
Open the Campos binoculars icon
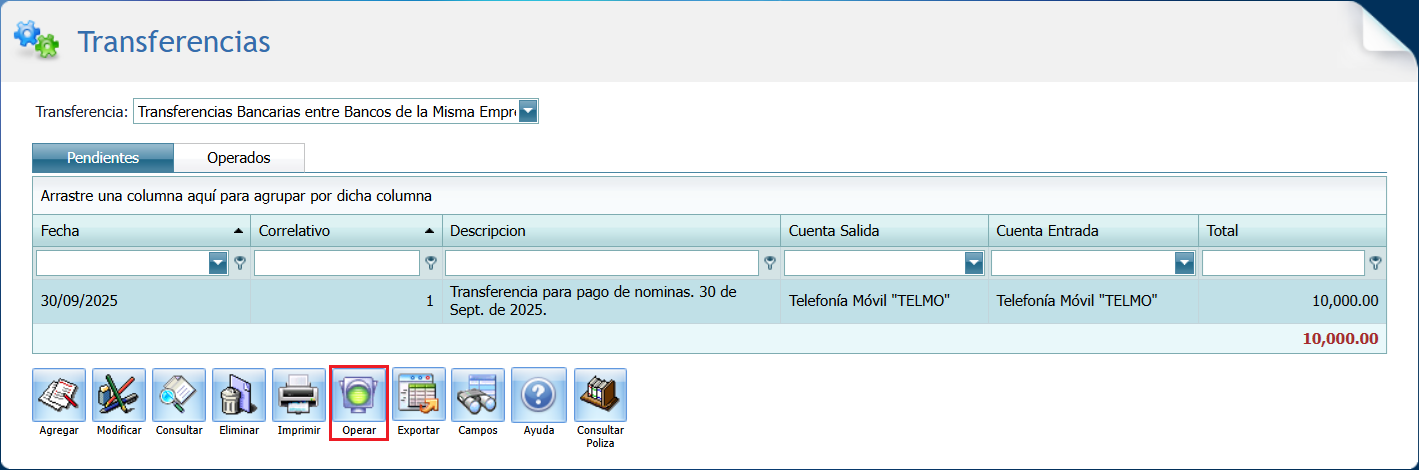coord(478,395)
